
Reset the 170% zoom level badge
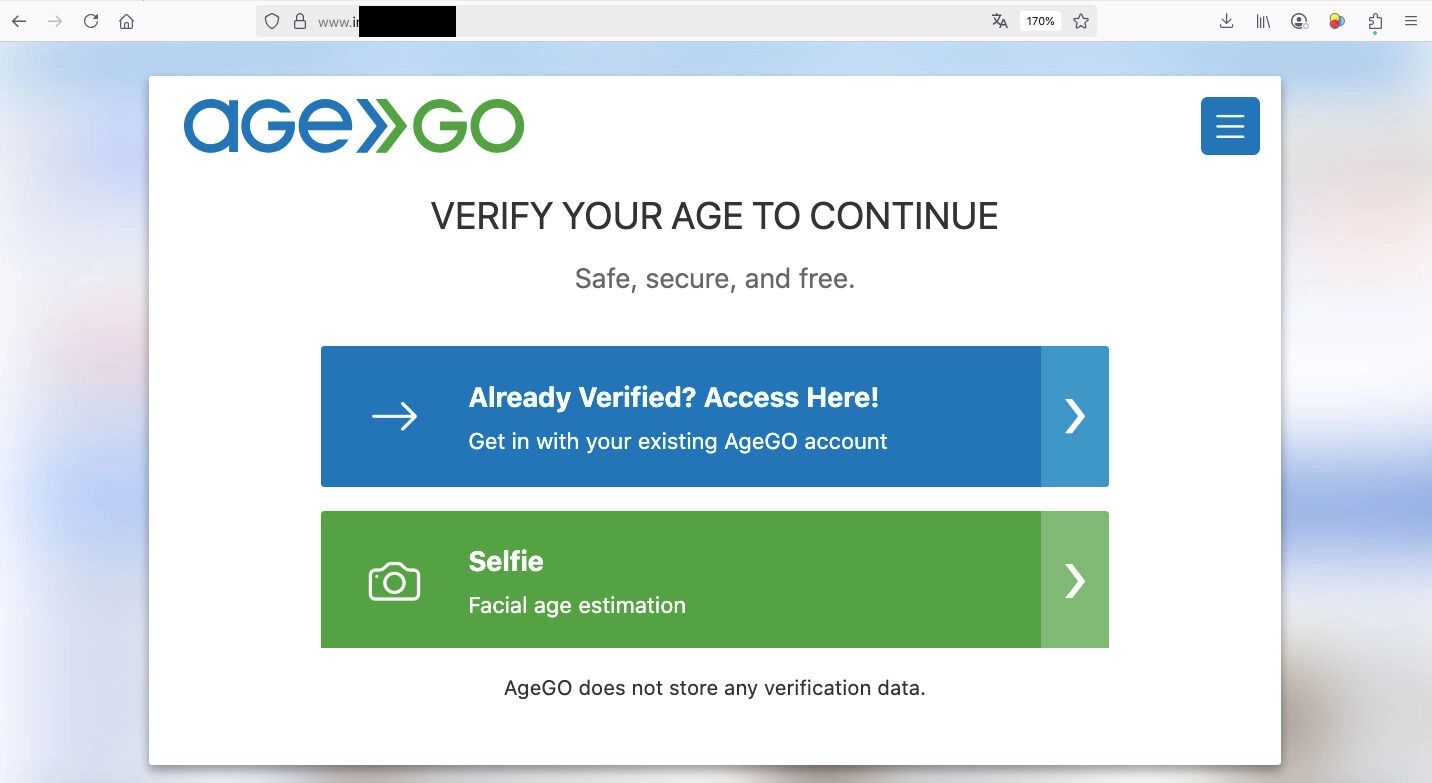(1040, 21)
